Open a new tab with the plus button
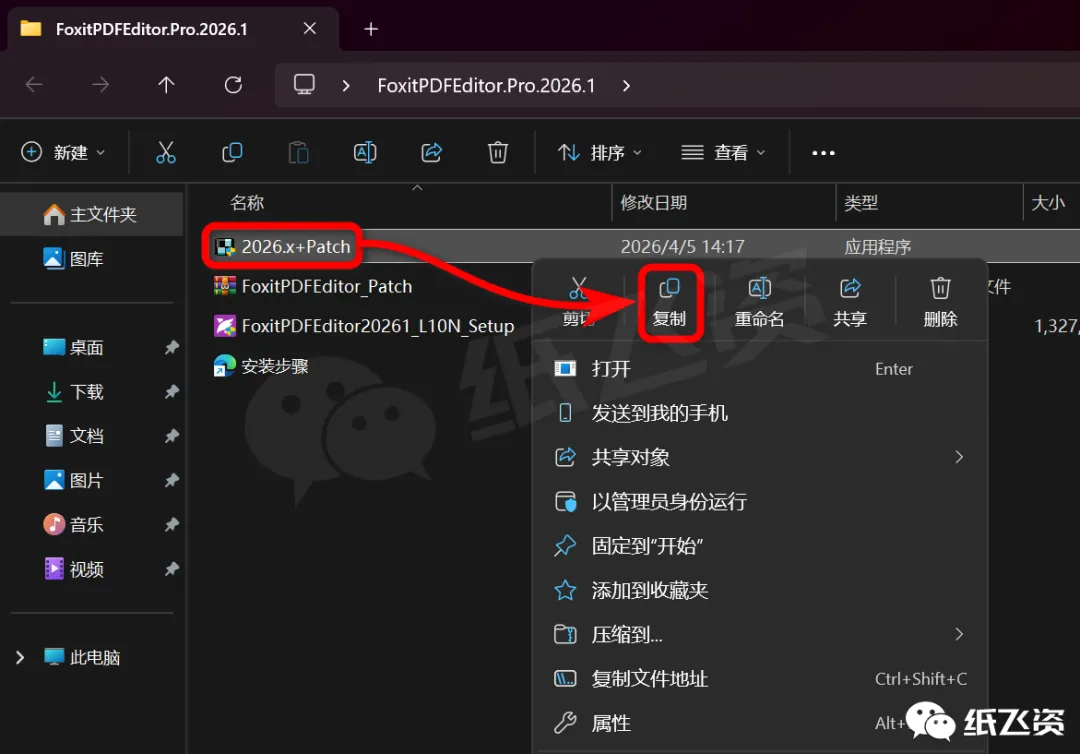The image size is (1080, 754). coord(371,29)
